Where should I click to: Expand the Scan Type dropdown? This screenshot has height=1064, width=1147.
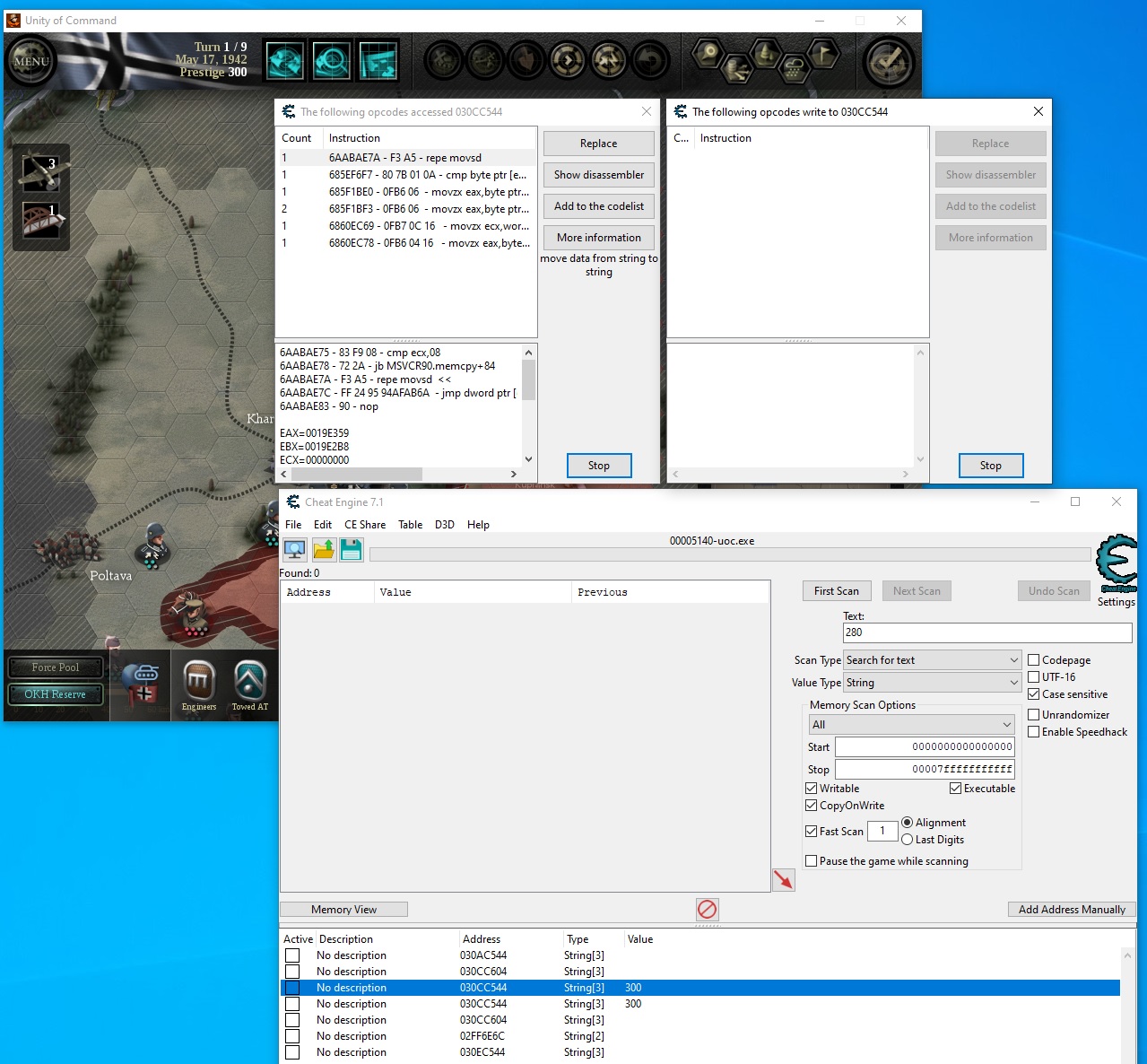click(933, 660)
